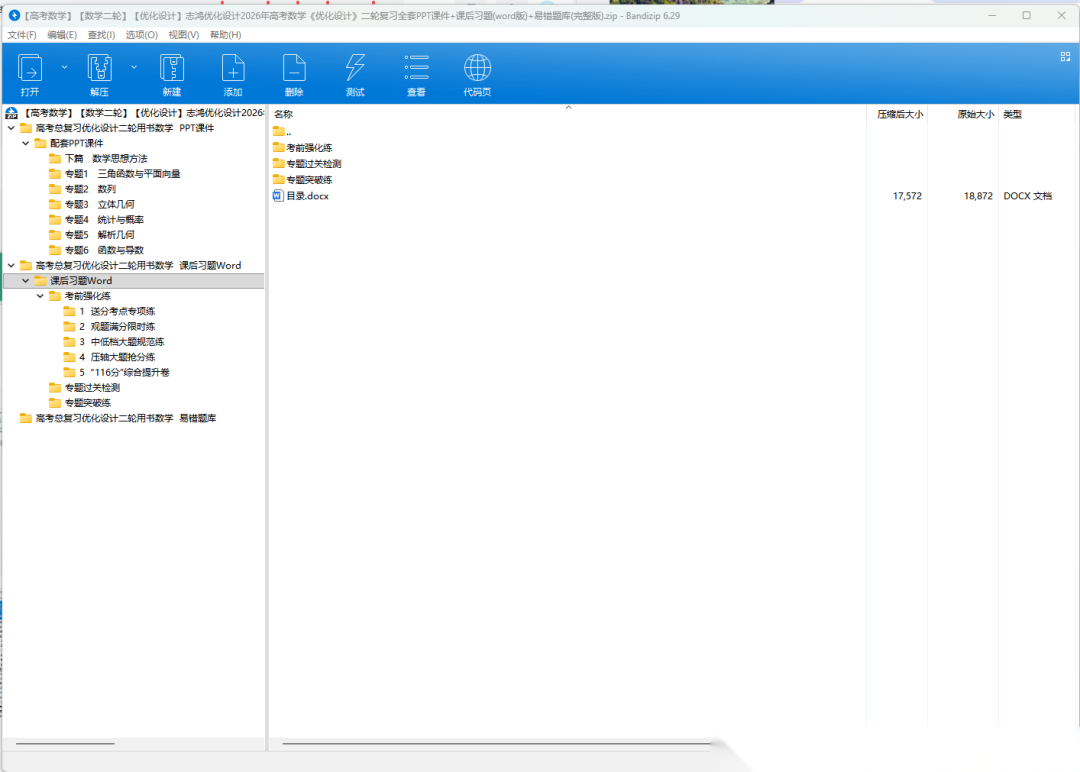The width and height of the screenshot is (1080, 772).
Task: Collapse the 配套PPT课件 tree node
Action: pyautogui.click(x=26, y=143)
